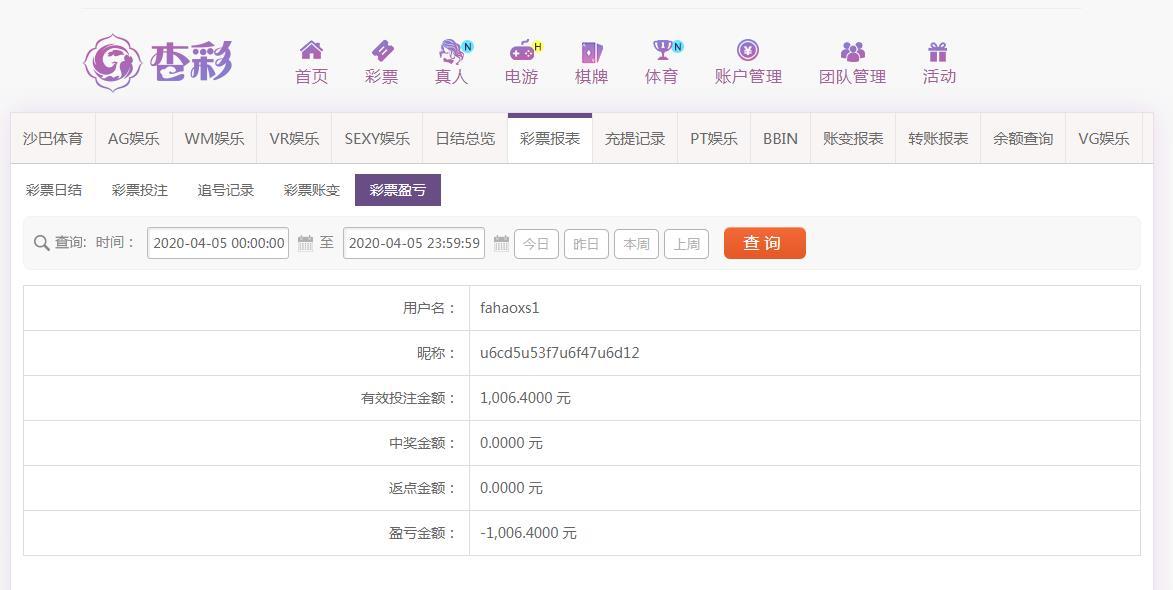Screen dimensions: 1173x590
Task: Click the 查询 magnifier icon
Action: (x=42, y=243)
